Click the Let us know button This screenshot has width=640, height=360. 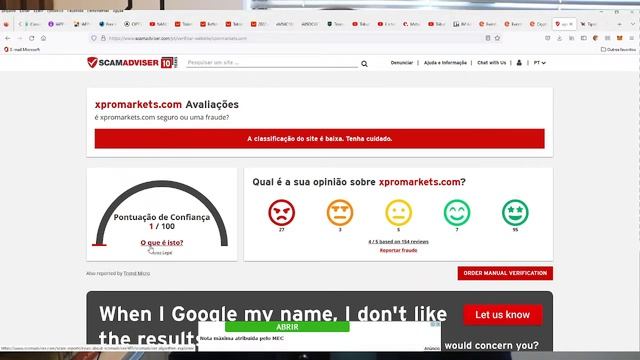tap(502, 315)
